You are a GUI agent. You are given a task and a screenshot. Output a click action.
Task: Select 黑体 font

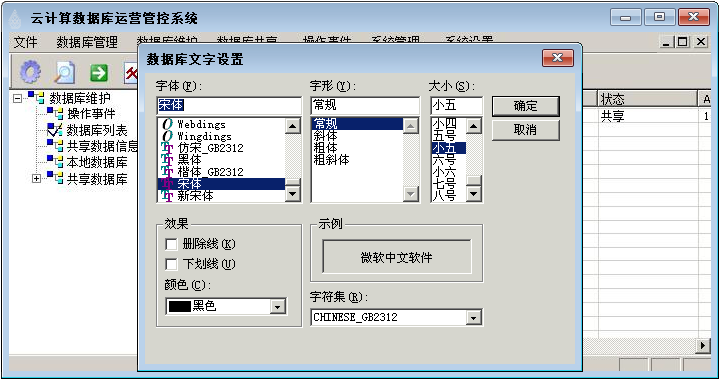(x=221, y=160)
